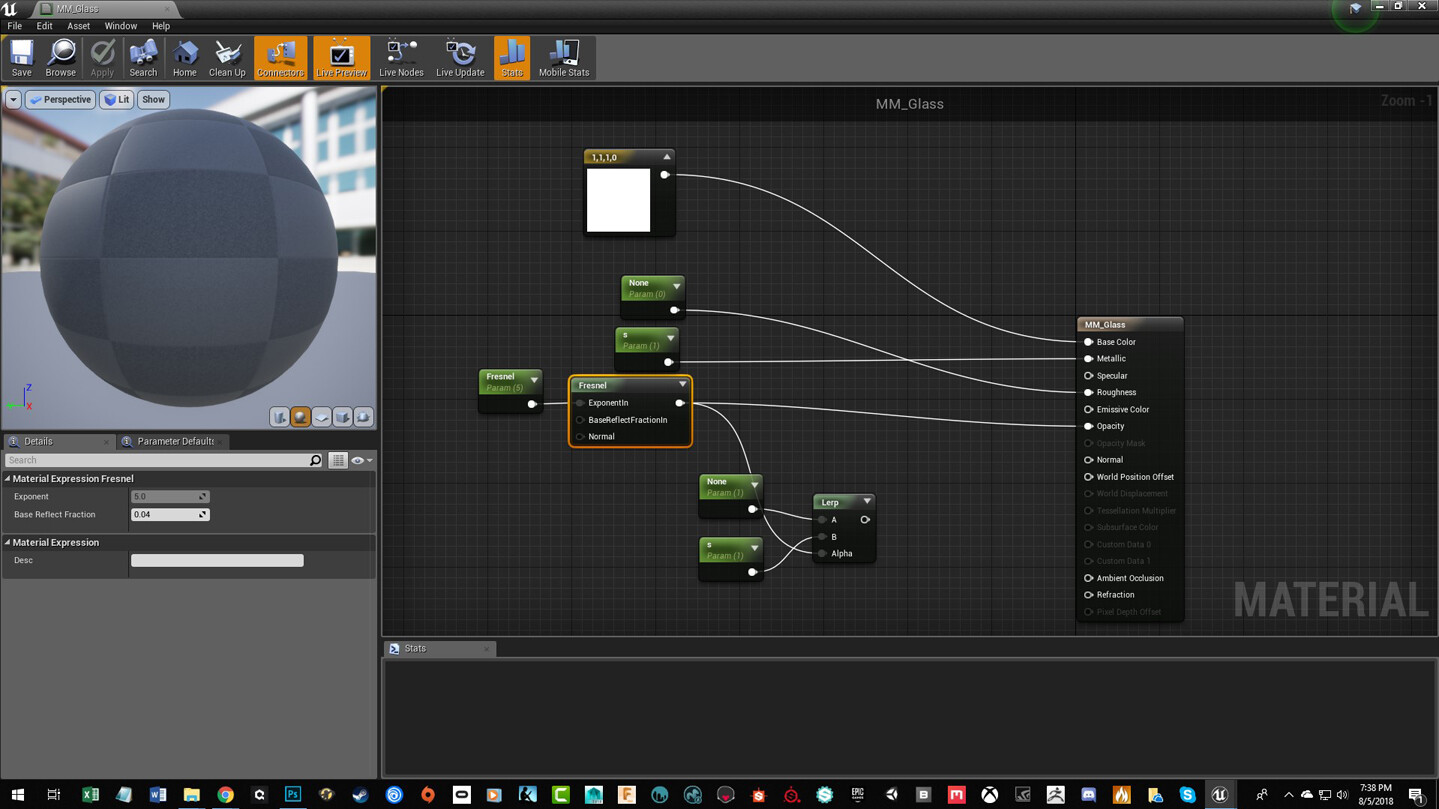The height and width of the screenshot is (809, 1439).
Task: Toggle Live Preview in toolbar
Action: coord(341,59)
